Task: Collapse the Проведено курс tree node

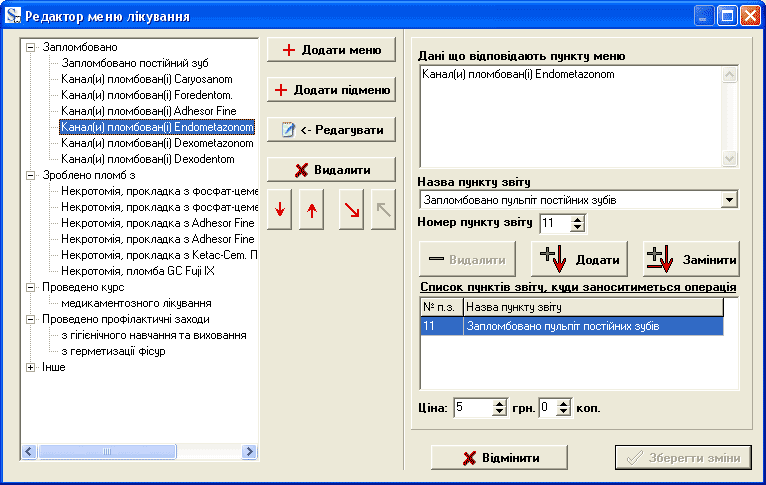Action: (30, 287)
